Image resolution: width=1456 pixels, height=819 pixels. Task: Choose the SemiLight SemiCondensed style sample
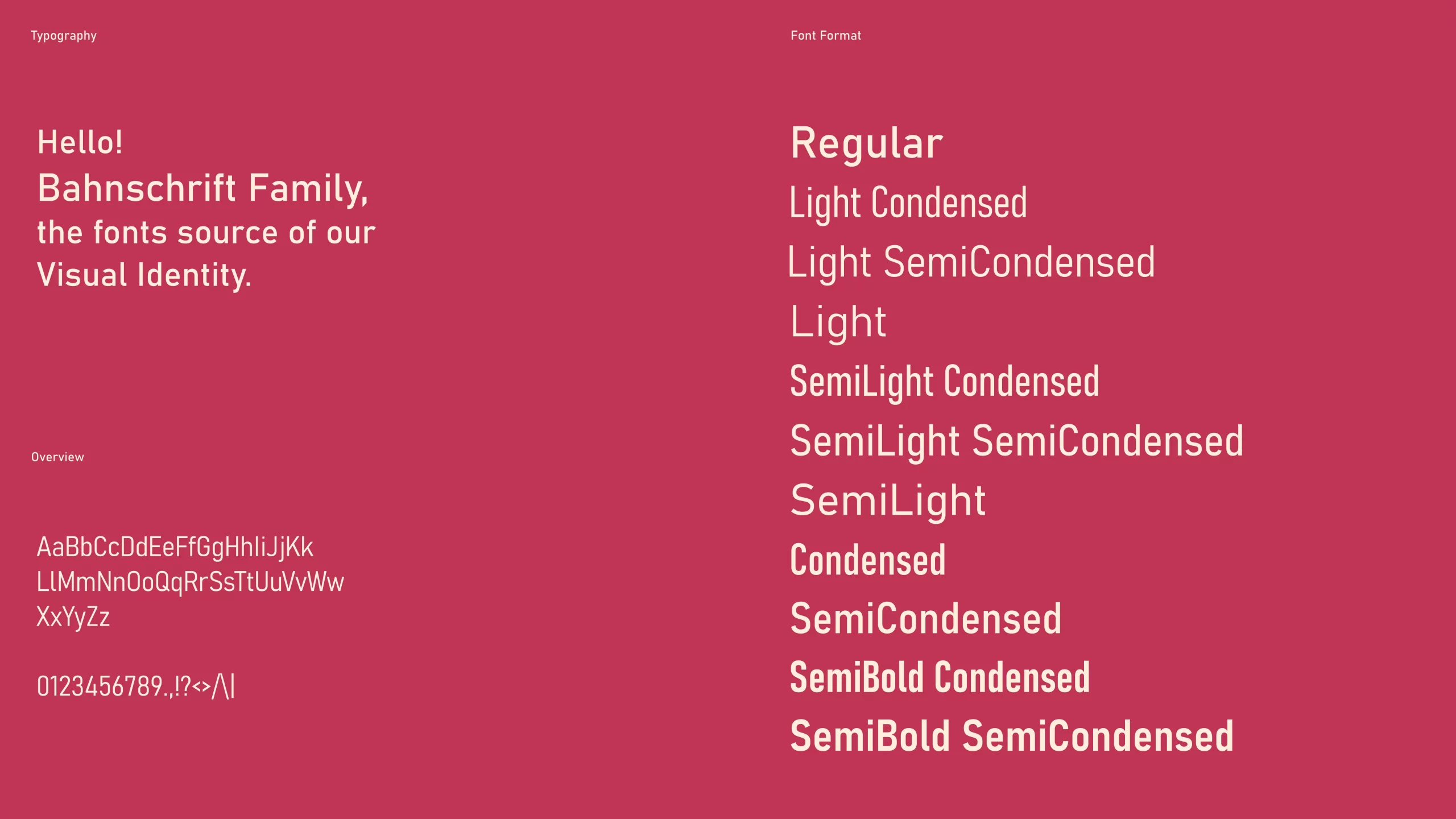[x=1017, y=442]
